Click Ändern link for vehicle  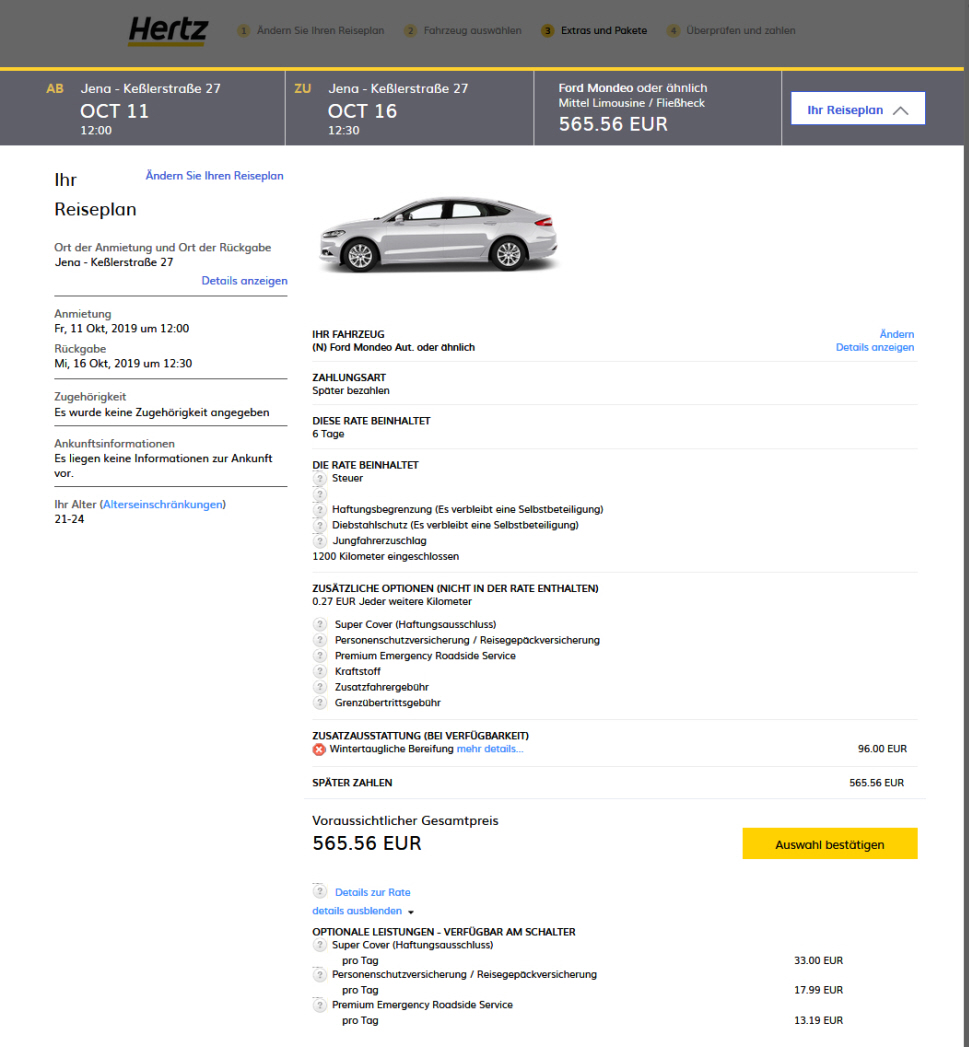point(896,334)
